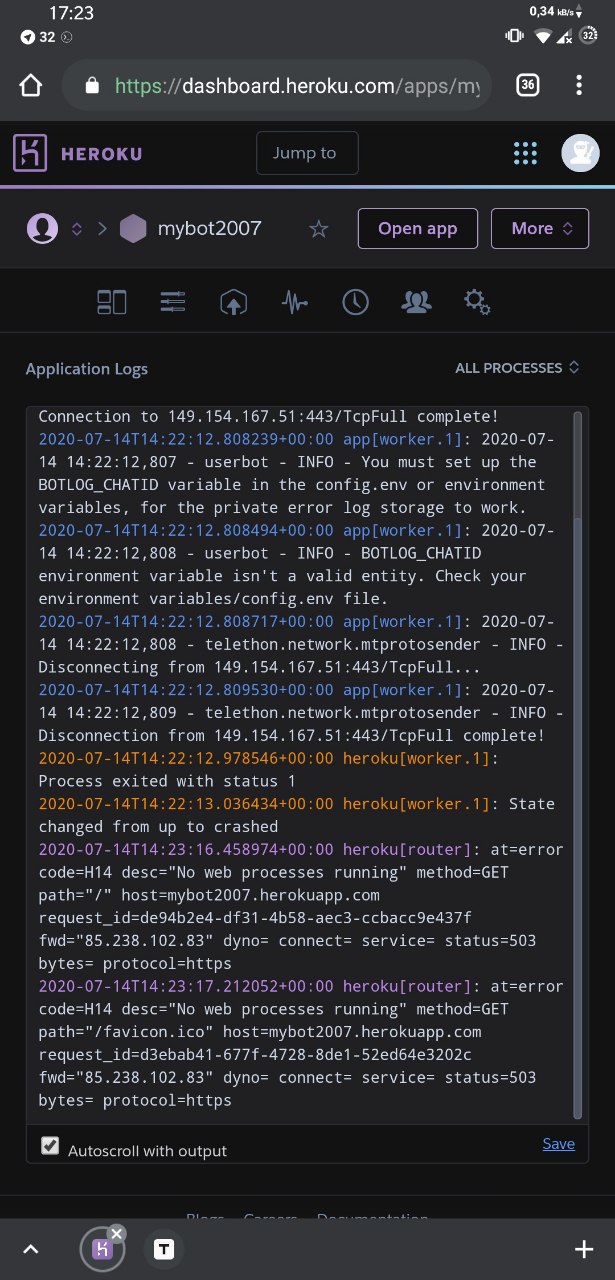This screenshot has width=615, height=1280.
Task: Open the Jump to search box
Action: pos(307,153)
